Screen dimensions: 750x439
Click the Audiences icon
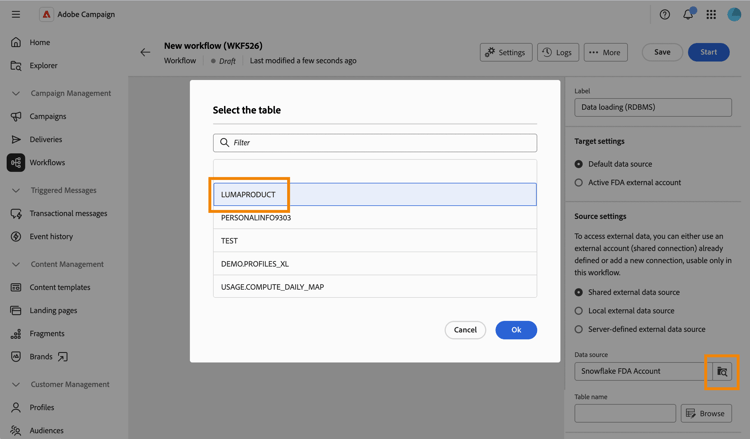click(x=16, y=430)
